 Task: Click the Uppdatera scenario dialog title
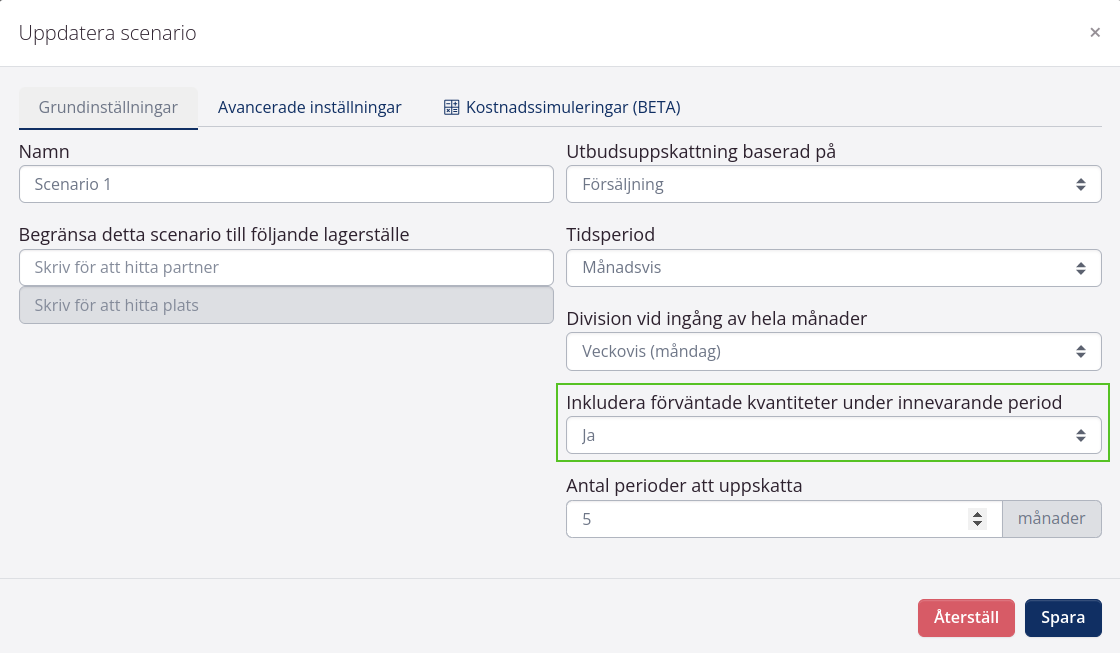pyautogui.click(x=107, y=32)
